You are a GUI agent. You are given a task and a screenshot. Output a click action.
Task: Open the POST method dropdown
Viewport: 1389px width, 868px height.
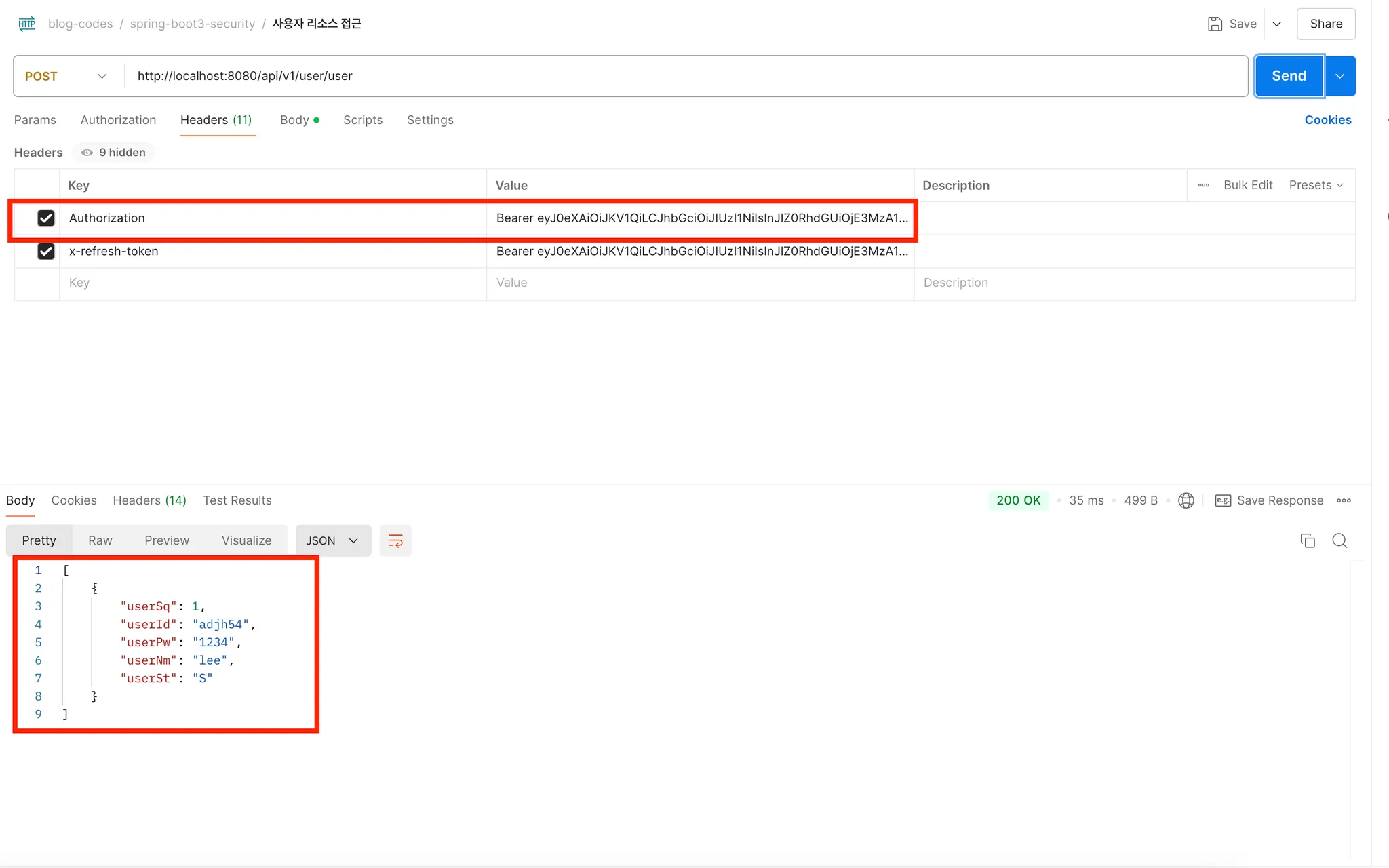[66, 76]
